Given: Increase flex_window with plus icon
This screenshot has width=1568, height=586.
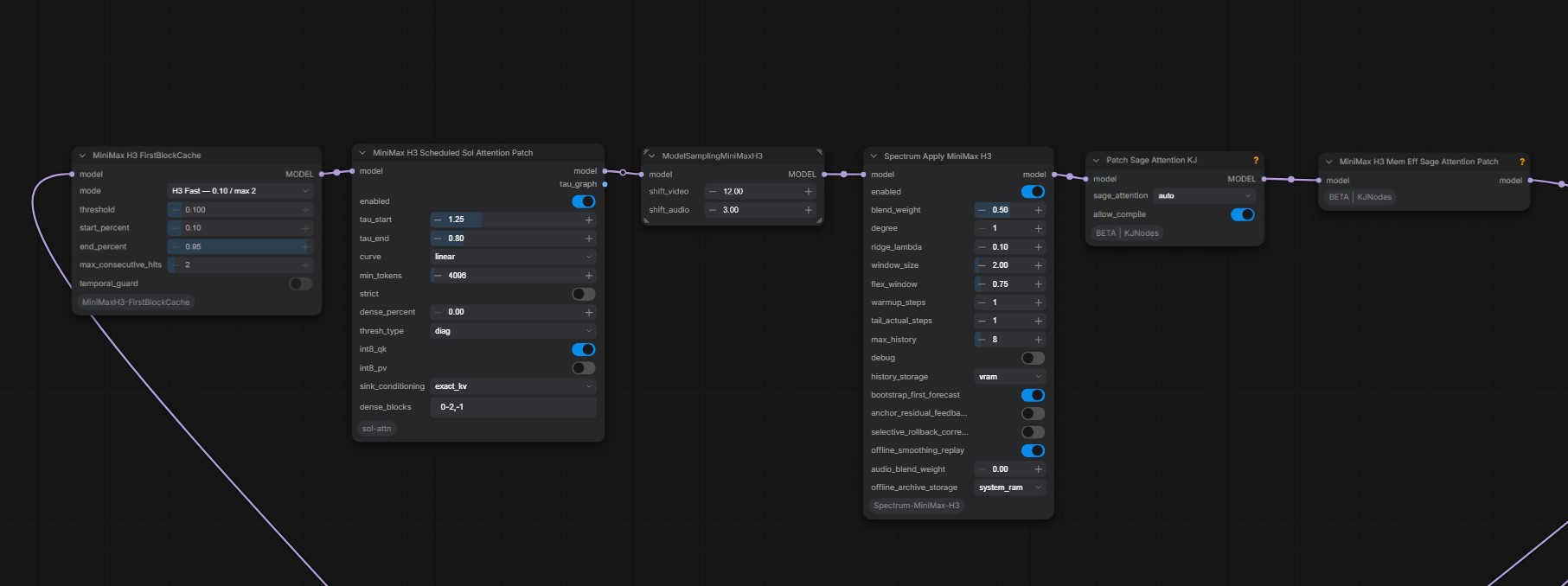Looking at the screenshot, I should 1038,284.
